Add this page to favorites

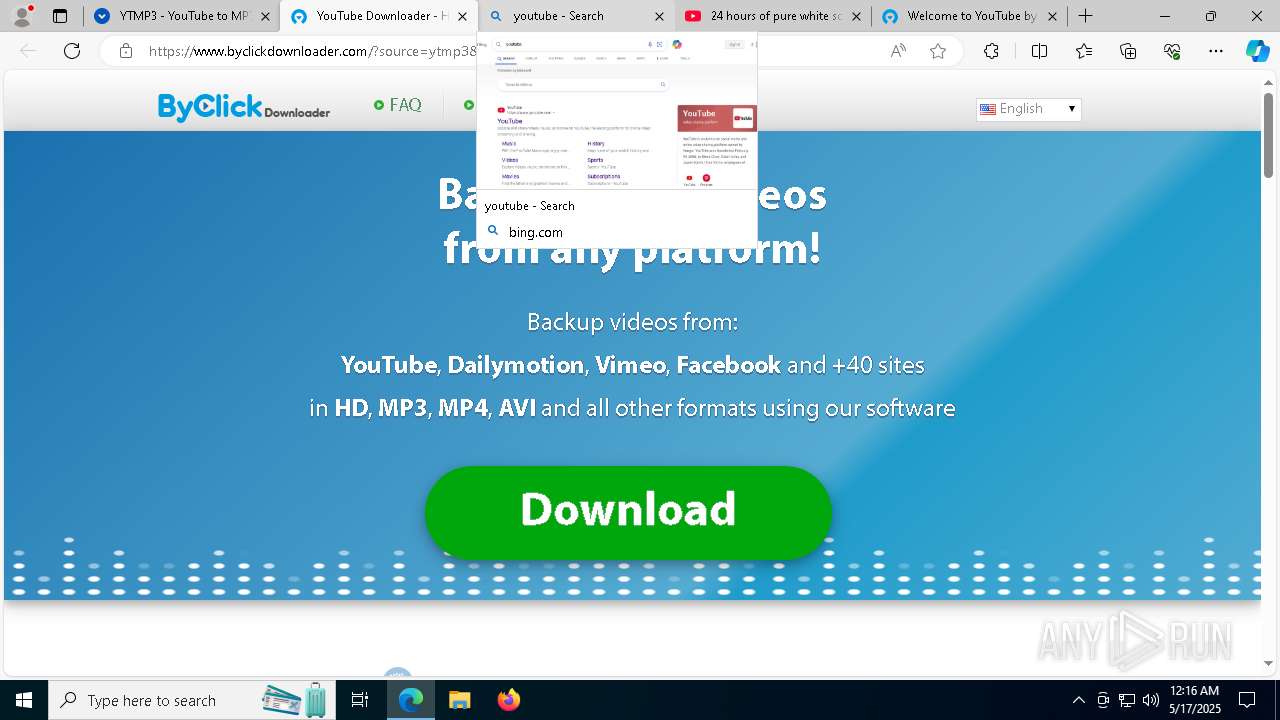click(x=938, y=51)
